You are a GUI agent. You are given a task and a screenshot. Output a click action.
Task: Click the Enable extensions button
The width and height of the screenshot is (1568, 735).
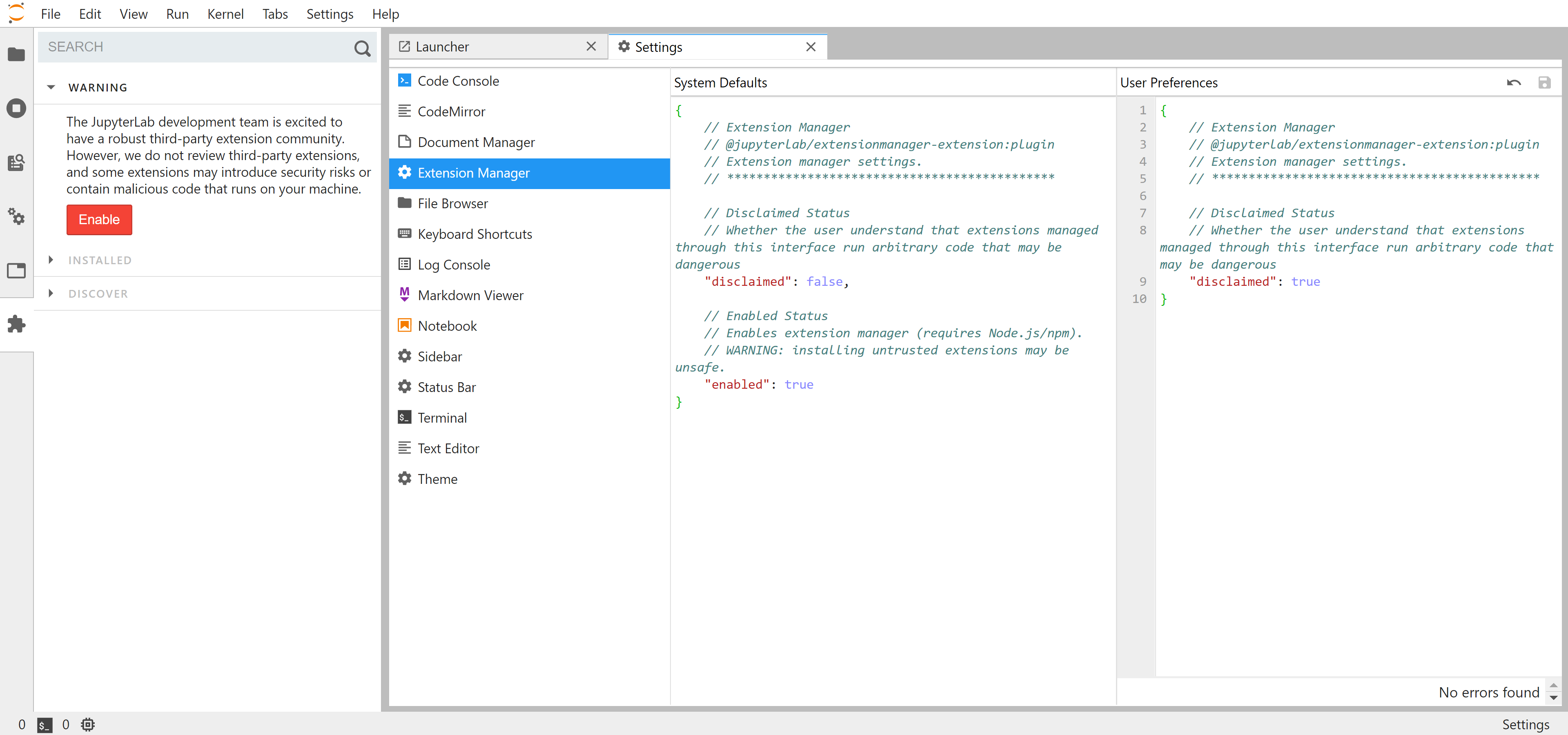[x=99, y=220]
